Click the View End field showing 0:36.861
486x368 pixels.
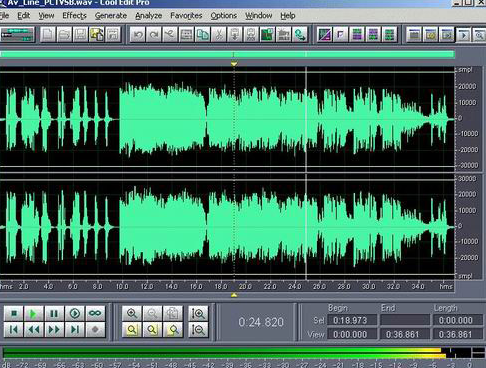405,334
